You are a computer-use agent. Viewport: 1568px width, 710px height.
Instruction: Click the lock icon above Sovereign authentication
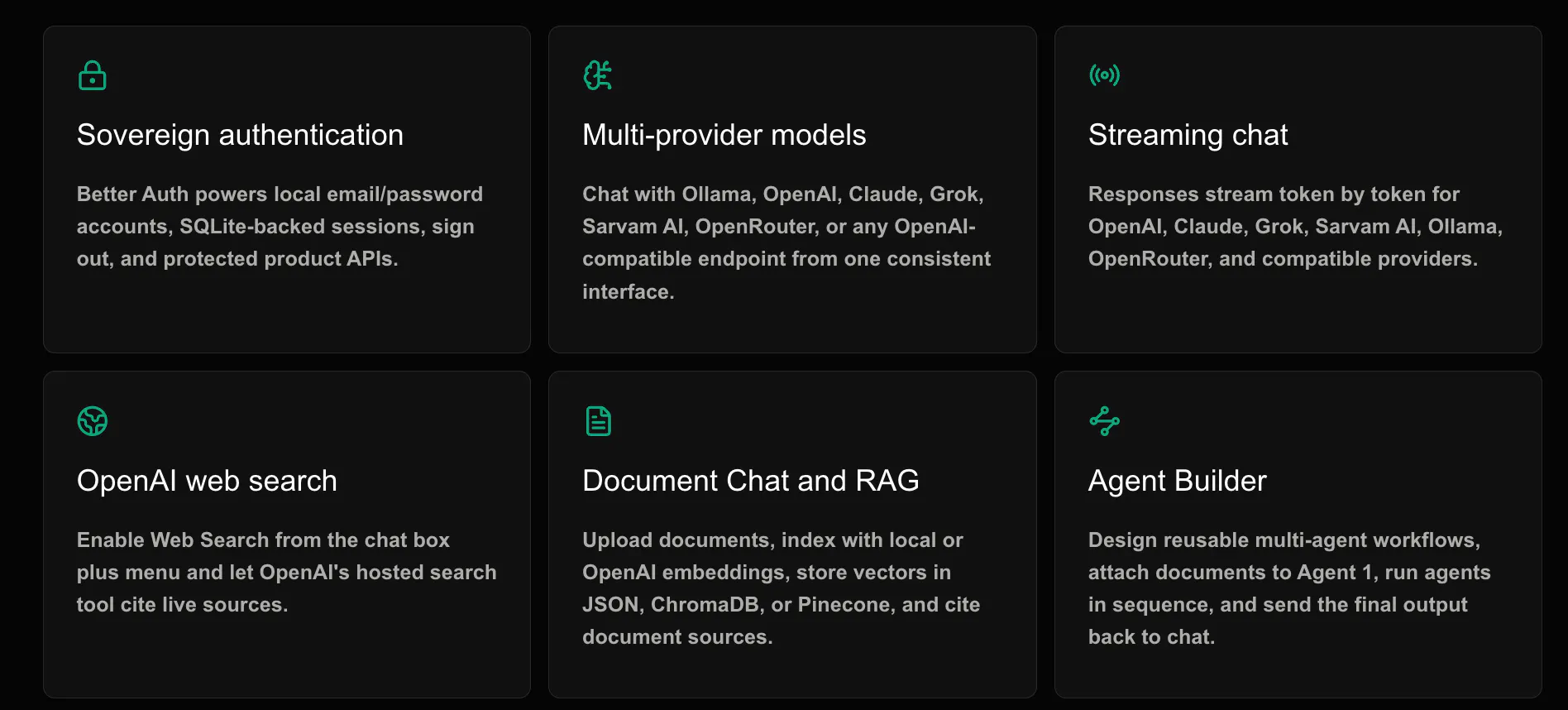92,75
